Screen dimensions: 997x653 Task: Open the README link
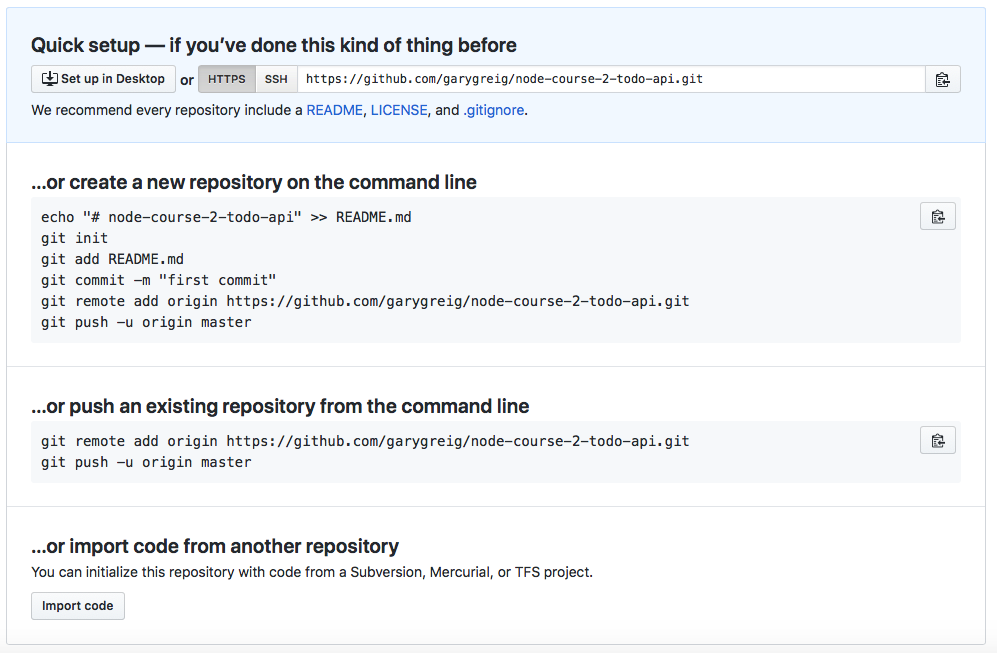click(334, 110)
